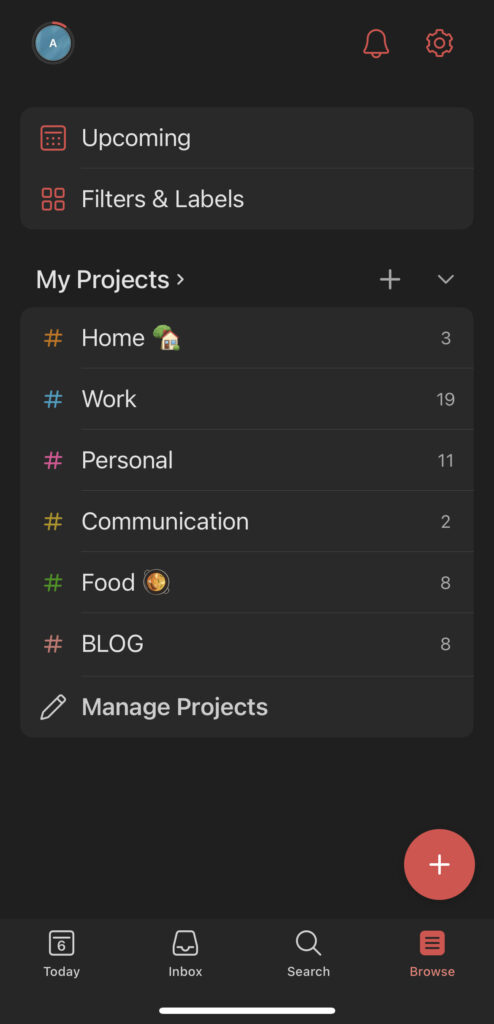Viewport: 494px width, 1024px height.
Task: Open the Personal project
Action: point(247,460)
